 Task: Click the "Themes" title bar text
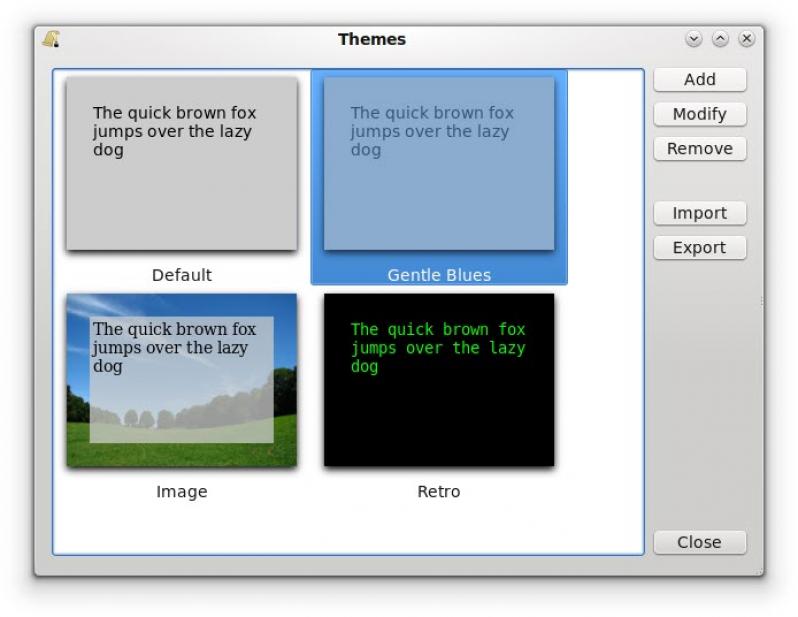371,39
